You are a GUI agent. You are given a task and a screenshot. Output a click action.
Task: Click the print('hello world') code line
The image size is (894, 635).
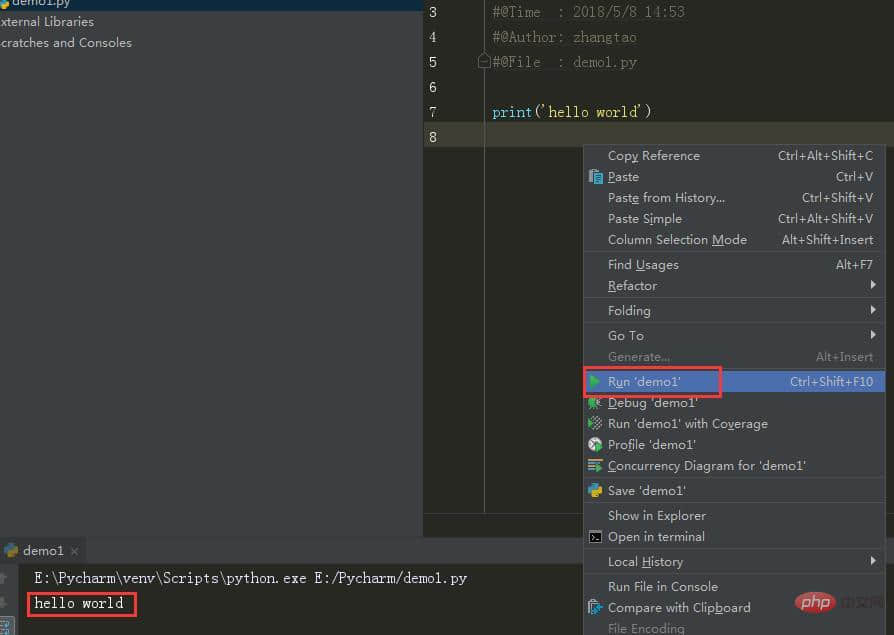[x=571, y=112]
